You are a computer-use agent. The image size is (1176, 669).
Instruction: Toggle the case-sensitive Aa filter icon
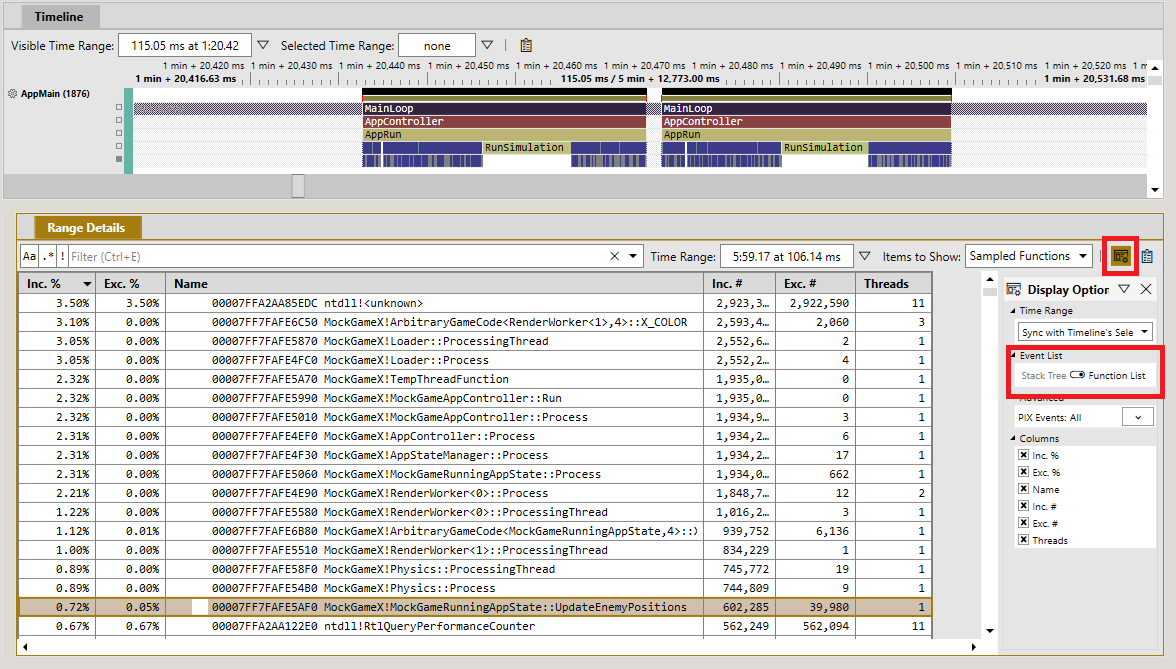coord(29,256)
